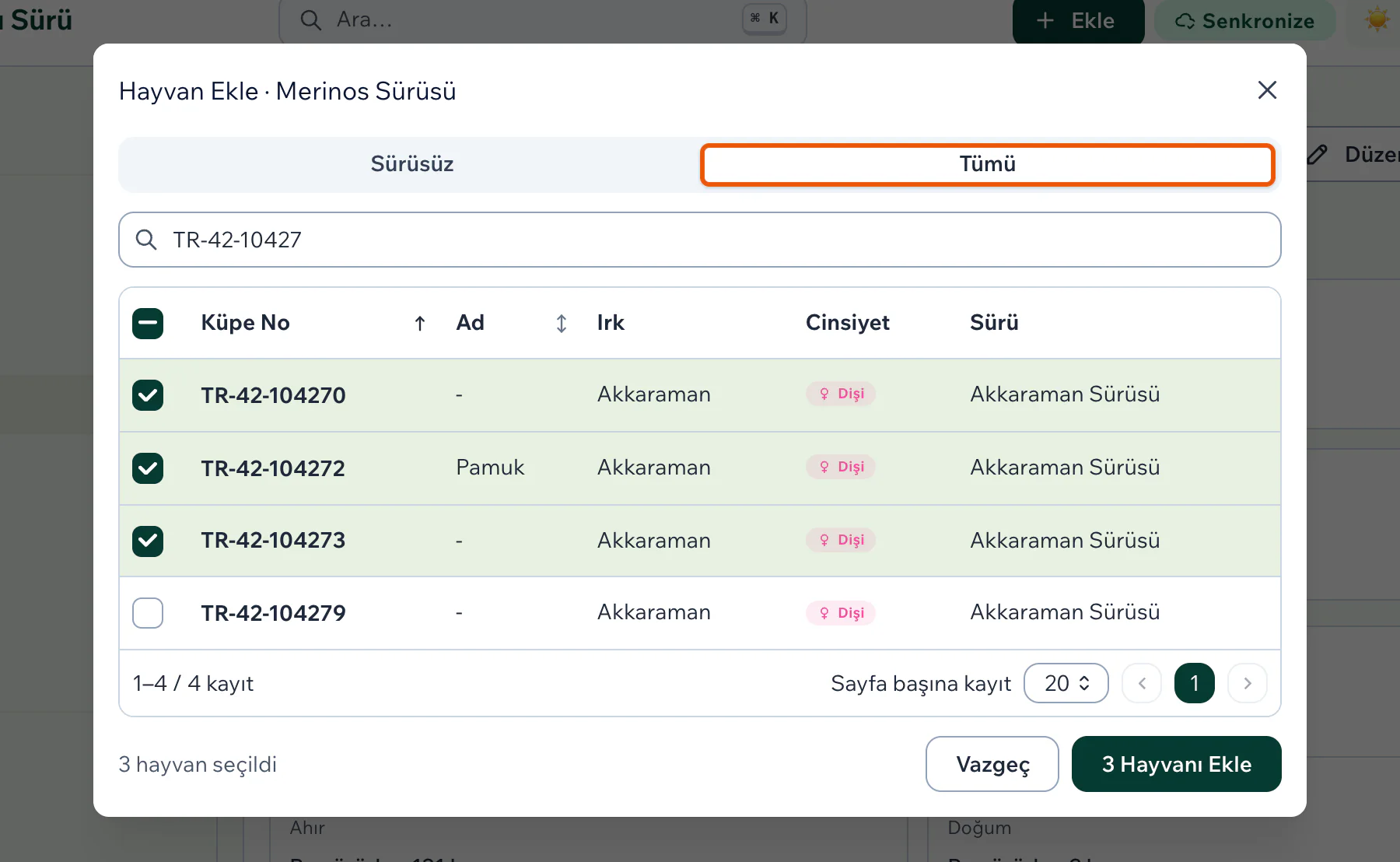Image resolution: width=1400 pixels, height=862 pixels.
Task: Uncheck the Pamuk row checkbox
Action: coord(148,468)
